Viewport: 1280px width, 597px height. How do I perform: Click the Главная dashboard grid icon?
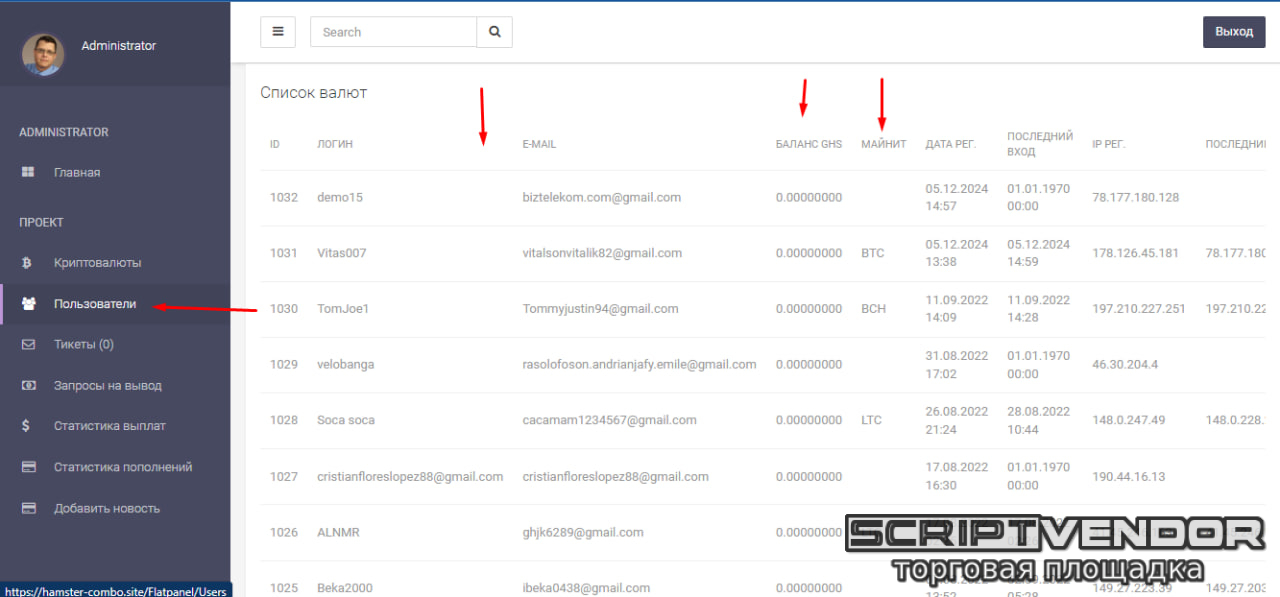[28, 172]
